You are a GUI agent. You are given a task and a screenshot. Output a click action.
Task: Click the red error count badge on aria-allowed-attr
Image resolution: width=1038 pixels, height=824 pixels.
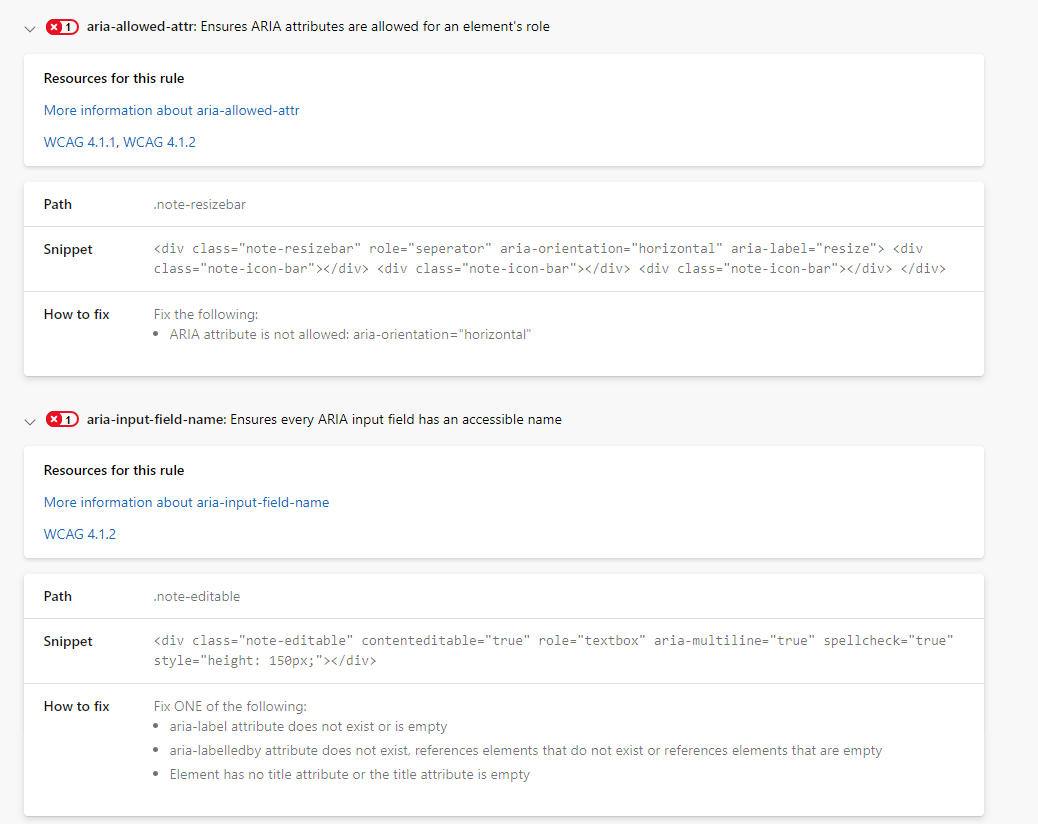(x=61, y=27)
